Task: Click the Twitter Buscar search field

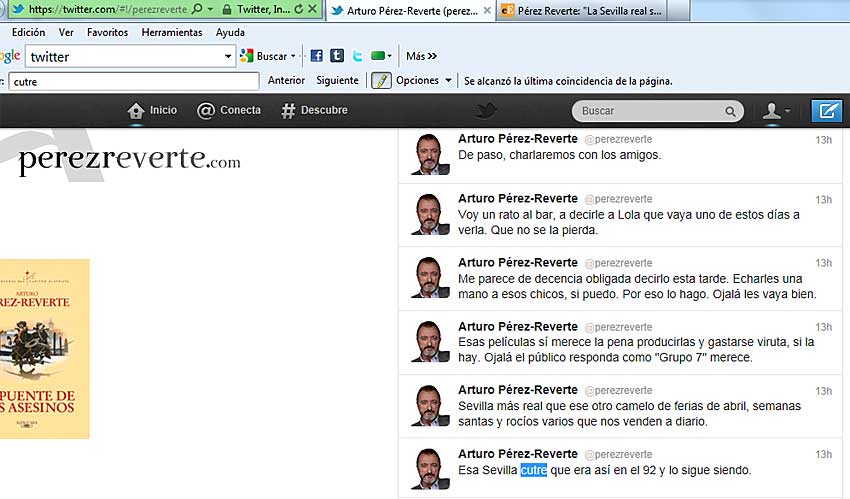Action: [652, 111]
